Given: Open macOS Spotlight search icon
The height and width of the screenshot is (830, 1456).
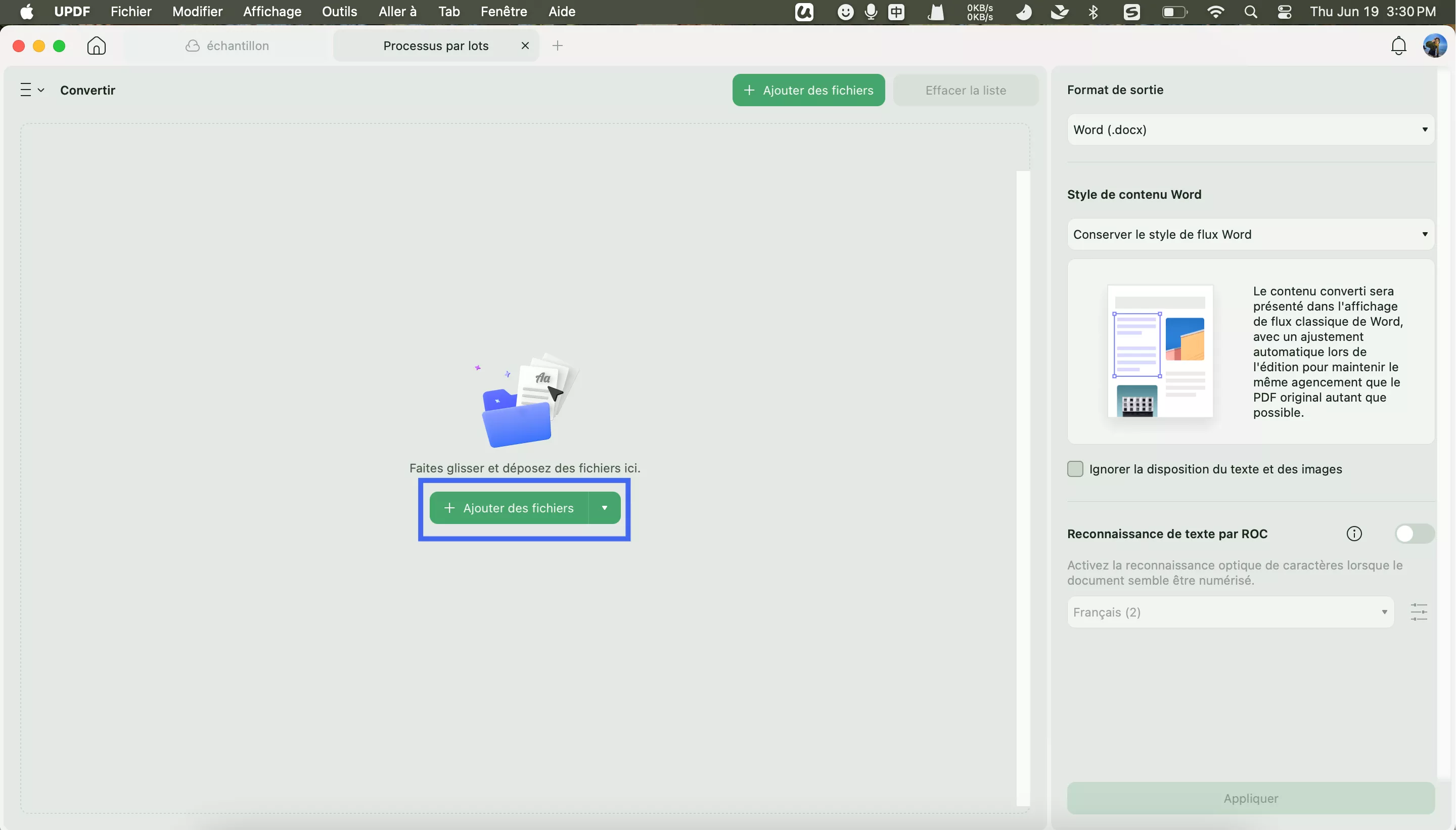Looking at the screenshot, I should click(x=1250, y=12).
